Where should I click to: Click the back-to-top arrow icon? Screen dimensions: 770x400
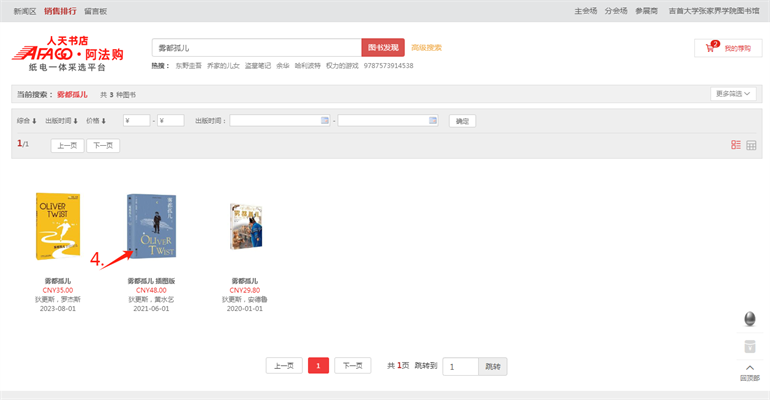coord(750,367)
